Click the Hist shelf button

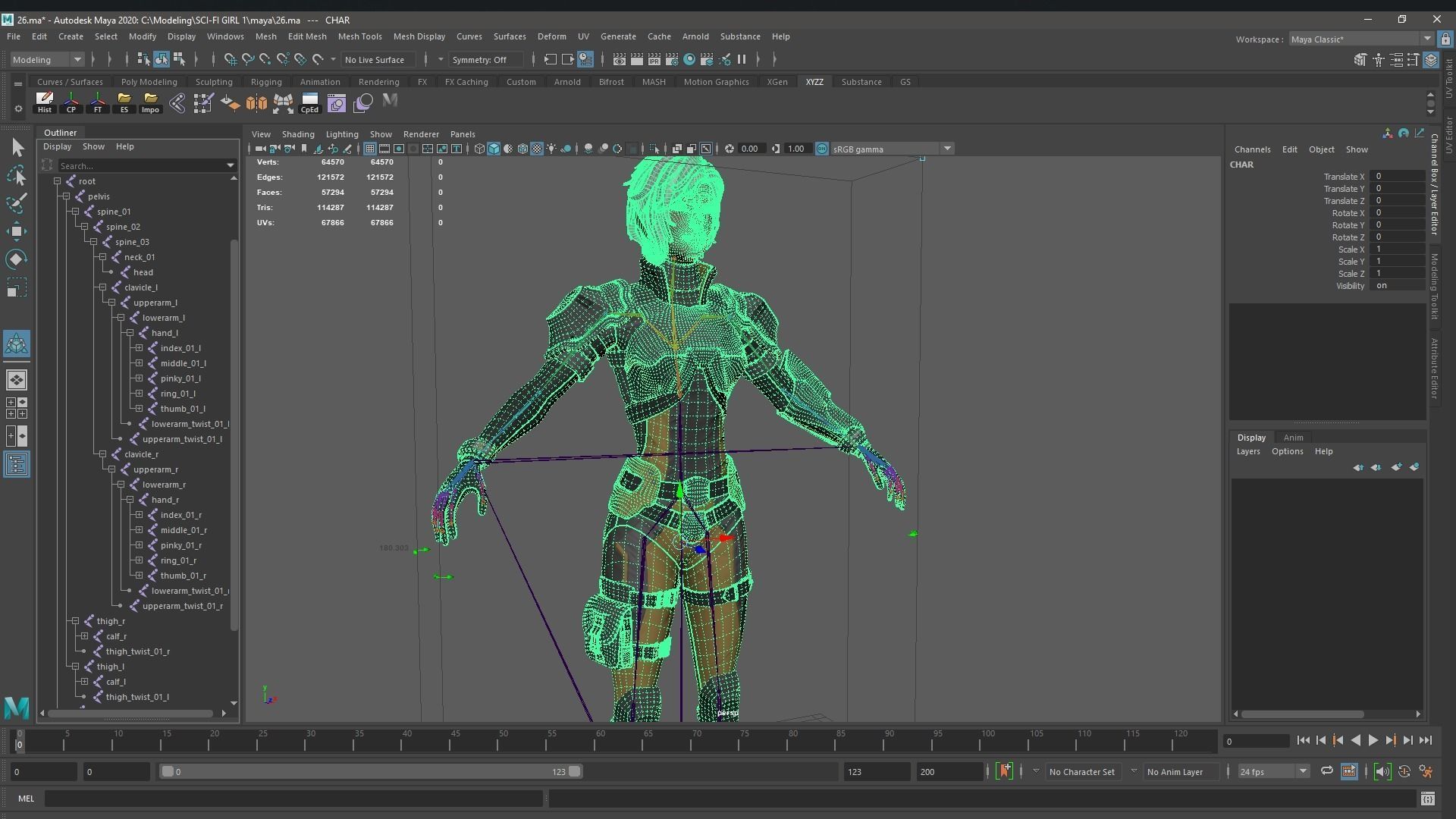tap(45, 102)
